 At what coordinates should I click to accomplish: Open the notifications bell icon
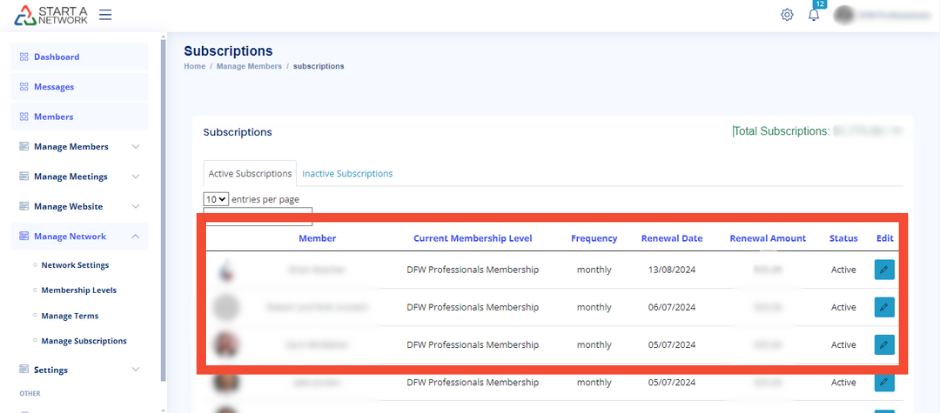point(813,15)
